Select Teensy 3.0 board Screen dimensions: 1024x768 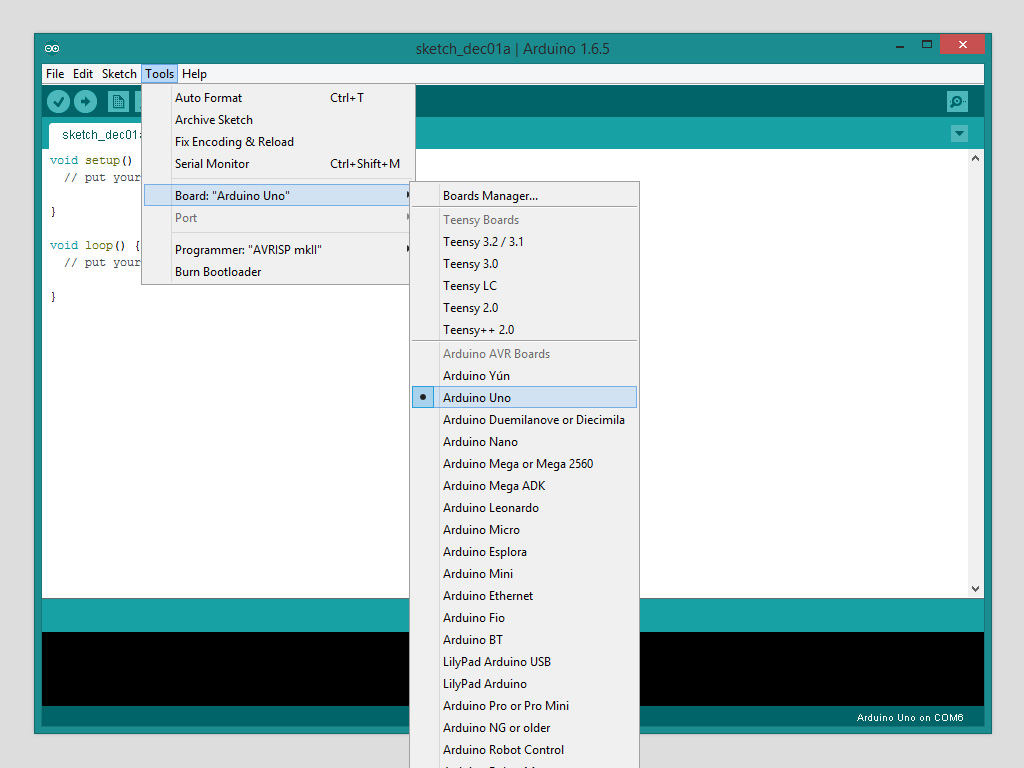coord(524,264)
